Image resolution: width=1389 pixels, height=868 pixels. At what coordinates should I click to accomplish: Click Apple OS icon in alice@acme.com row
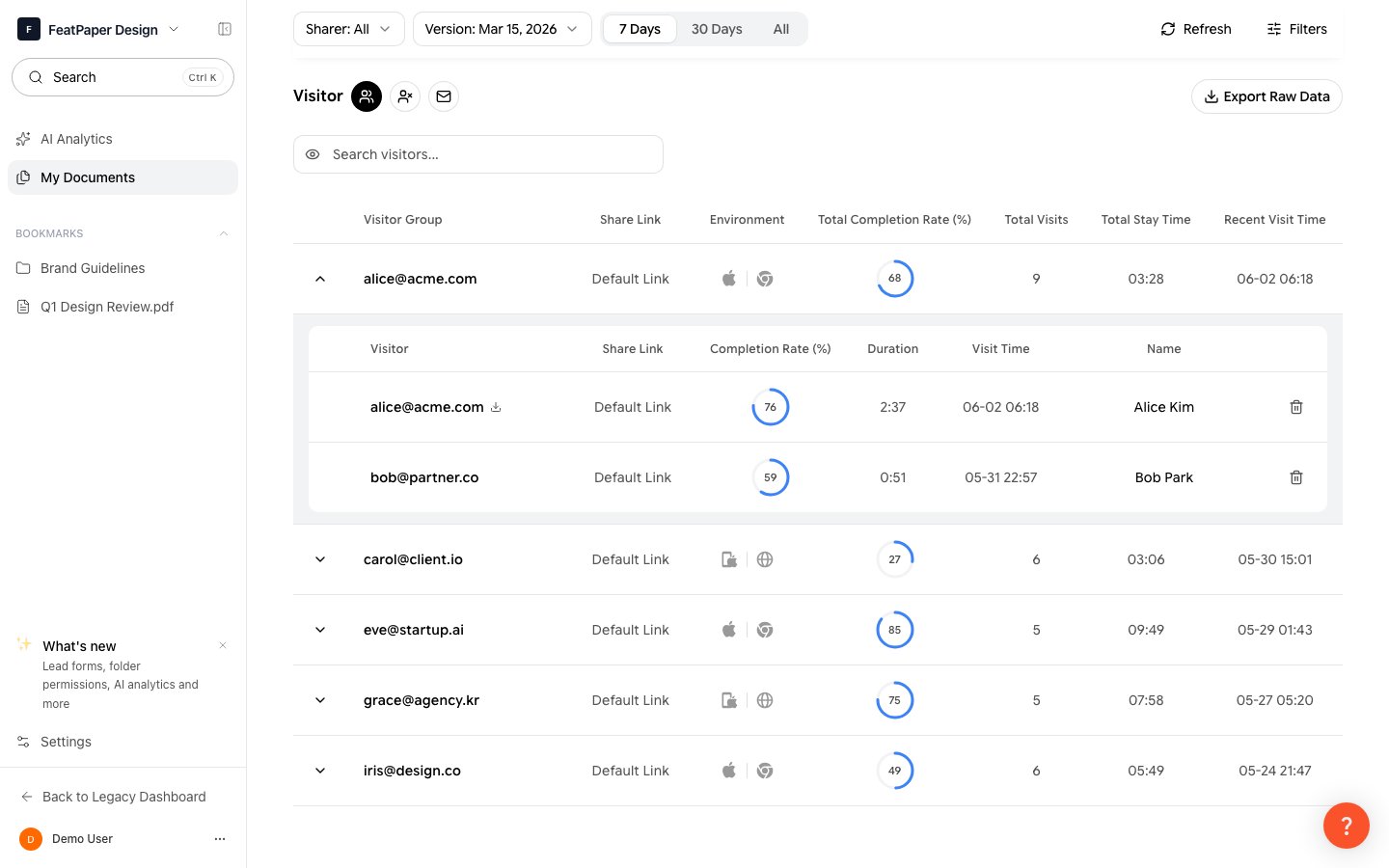[x=729, y=279]
